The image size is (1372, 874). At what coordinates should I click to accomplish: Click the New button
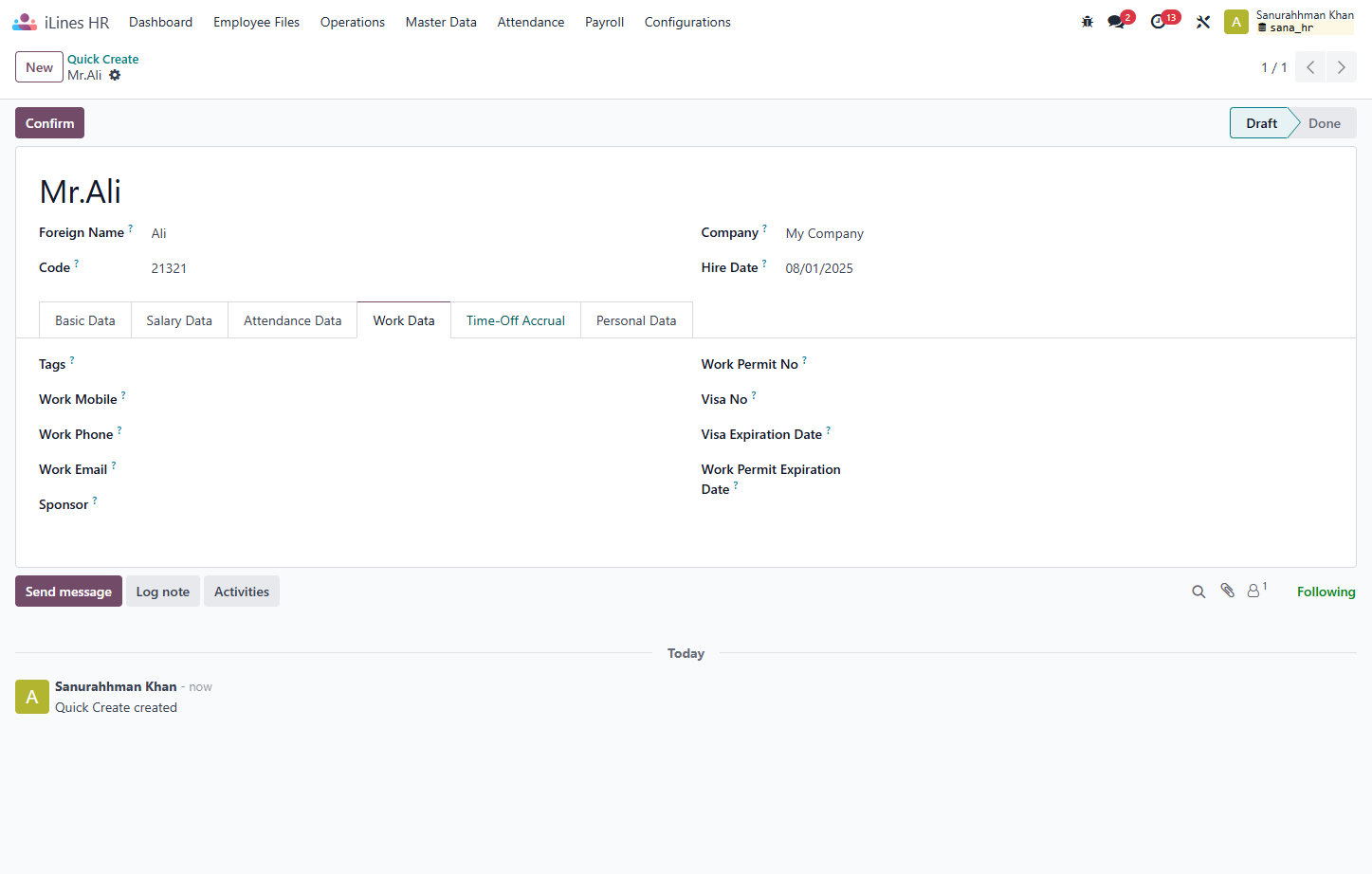[39, 67]
